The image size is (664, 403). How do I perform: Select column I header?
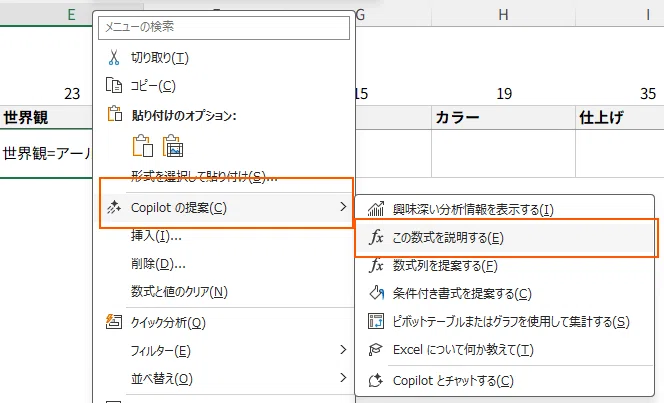point(620,14)
